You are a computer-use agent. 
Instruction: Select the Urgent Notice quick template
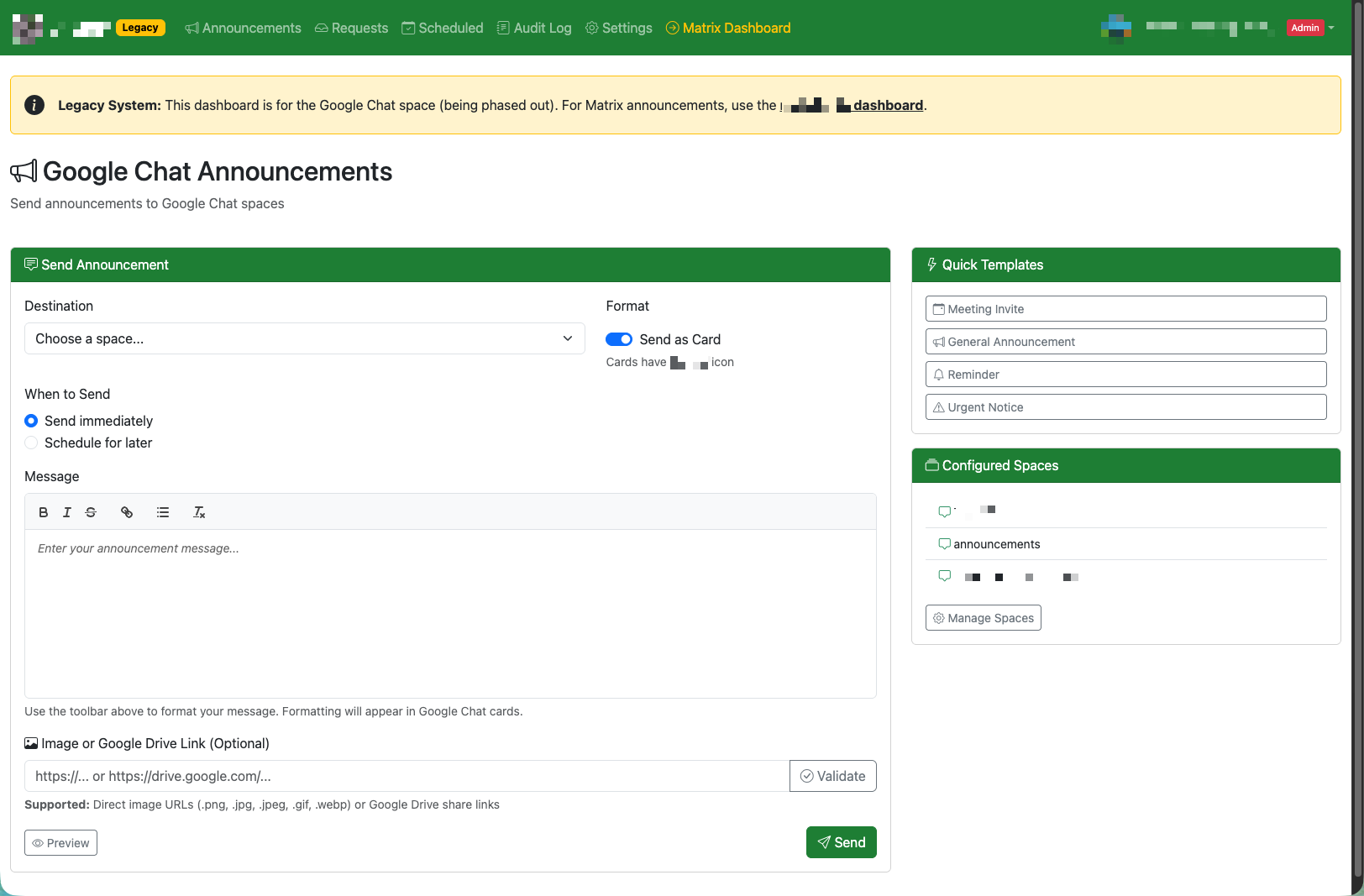point(1125,406)
